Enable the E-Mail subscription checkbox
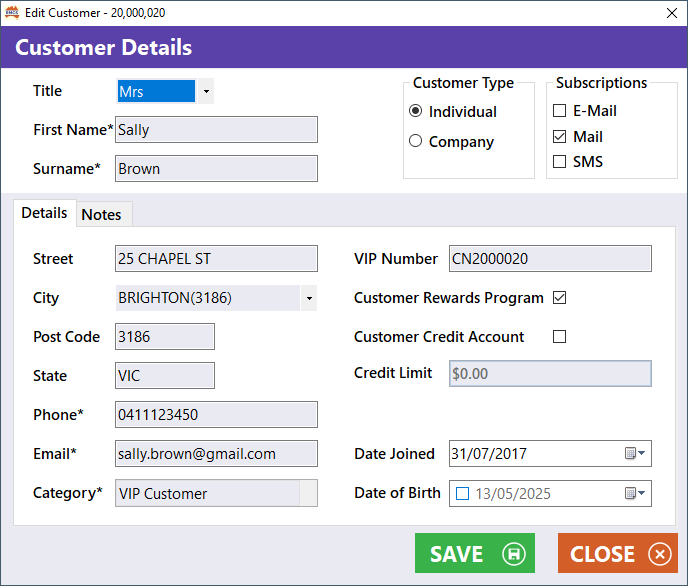The width and height of the screenshot is (688, 586). (559, 111)
